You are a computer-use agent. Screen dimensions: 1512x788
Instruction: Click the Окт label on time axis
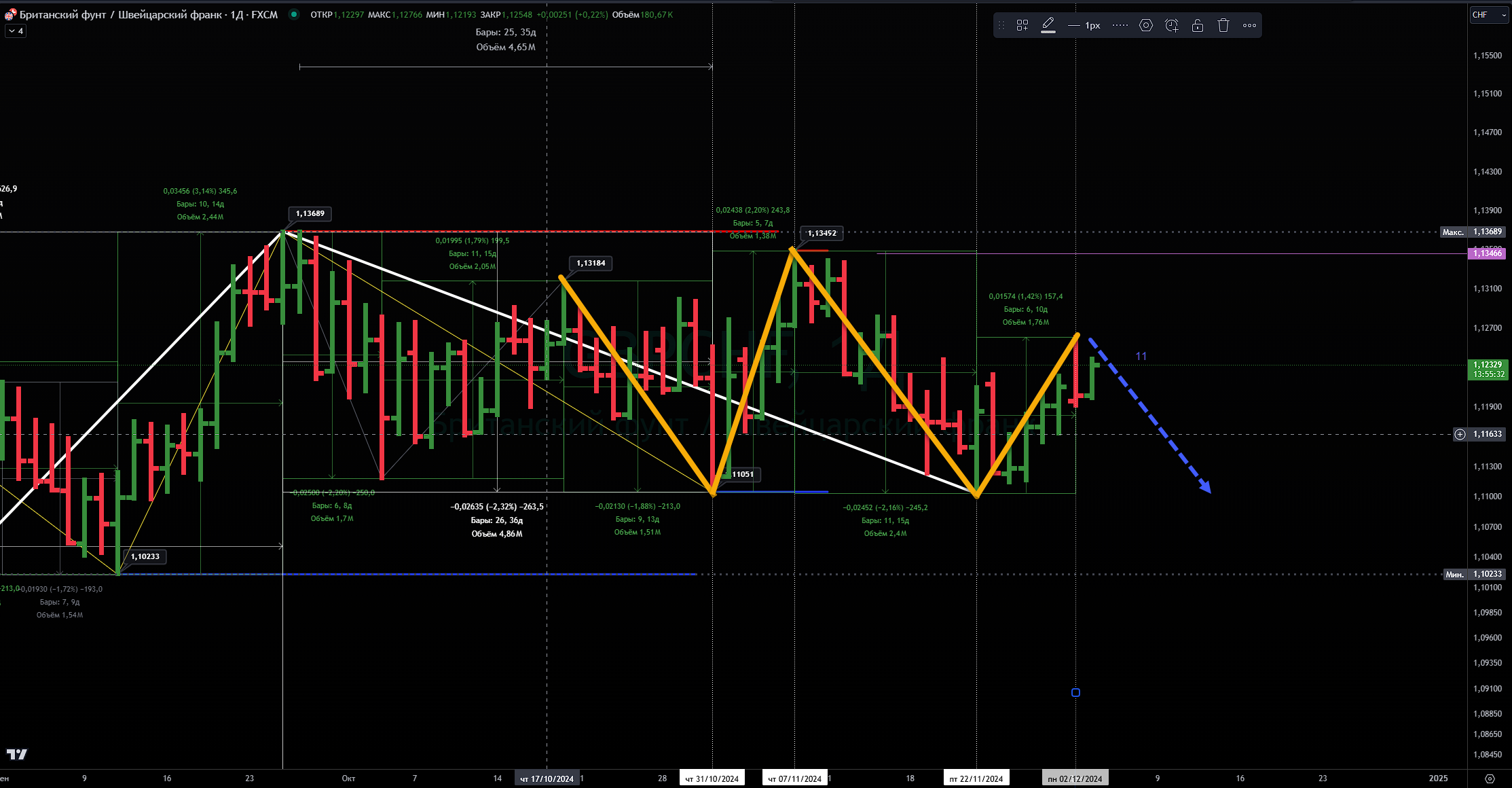pyautogui.click(x=348, y=778)
